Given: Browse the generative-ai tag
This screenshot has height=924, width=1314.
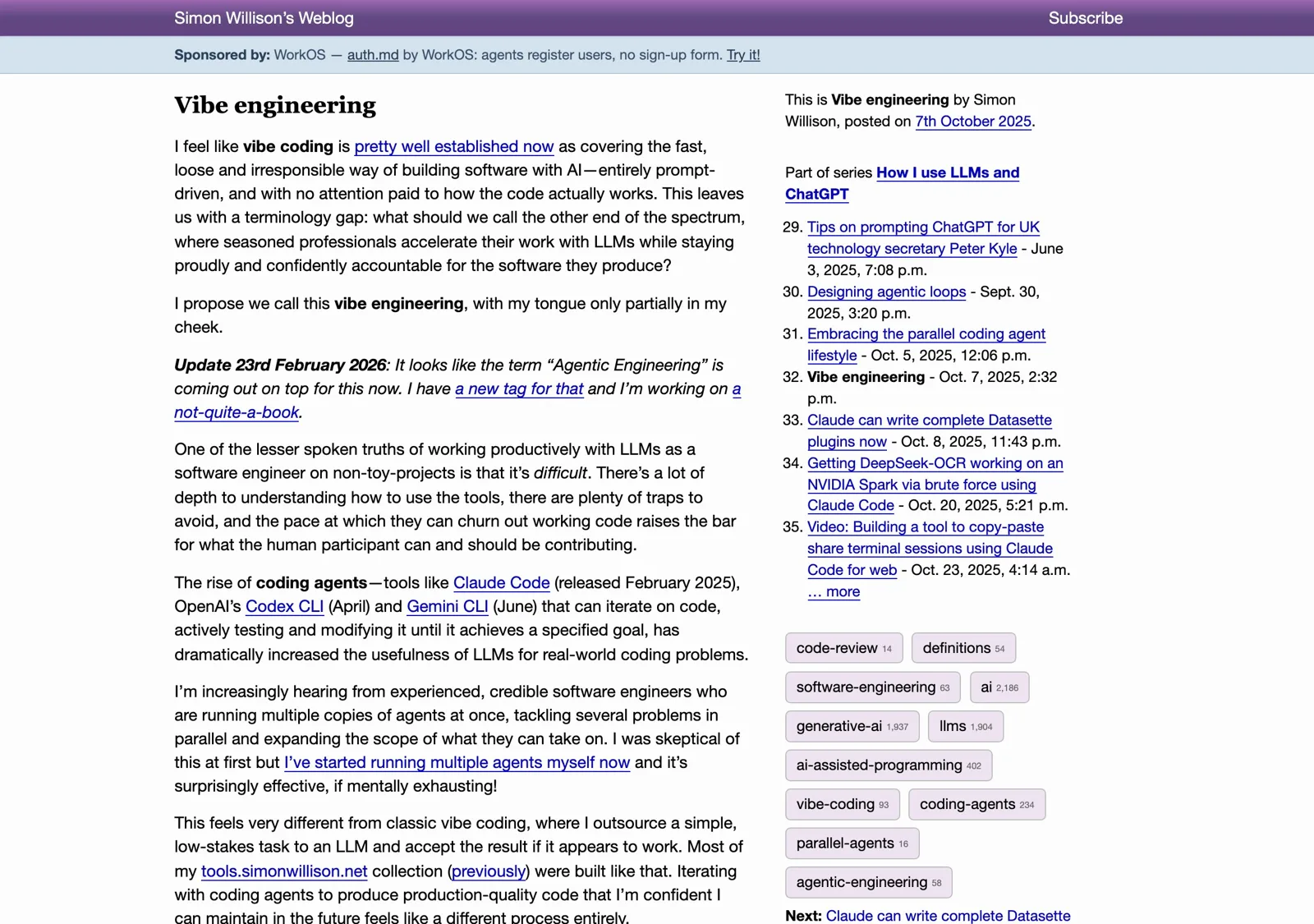Looking at the screenshot, I should [x=852, y=726].
